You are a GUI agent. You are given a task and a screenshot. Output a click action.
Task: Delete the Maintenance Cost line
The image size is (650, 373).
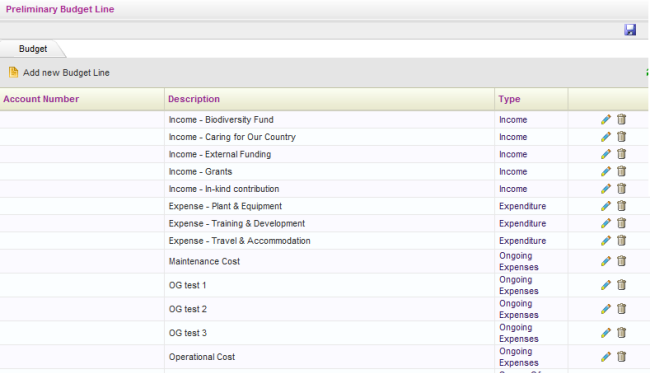pos(621,261)
